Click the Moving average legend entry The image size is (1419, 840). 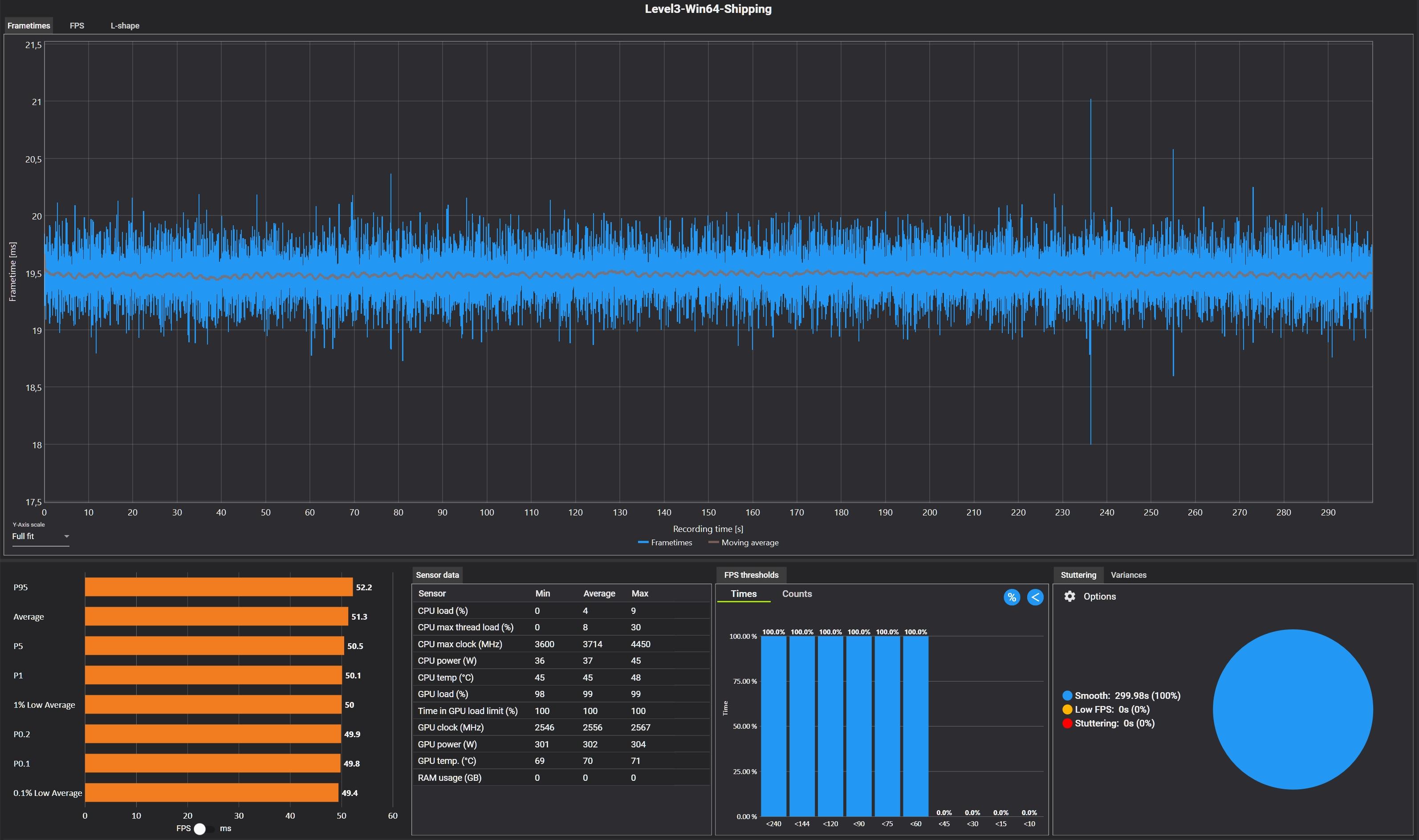tap(743, 543)
